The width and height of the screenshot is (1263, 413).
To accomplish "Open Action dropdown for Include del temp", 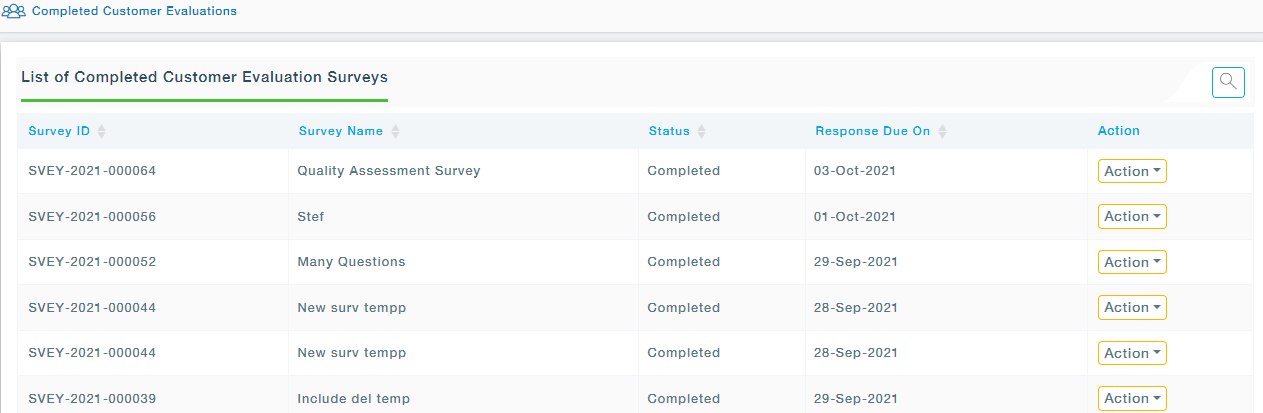I will coord(1132,398).
